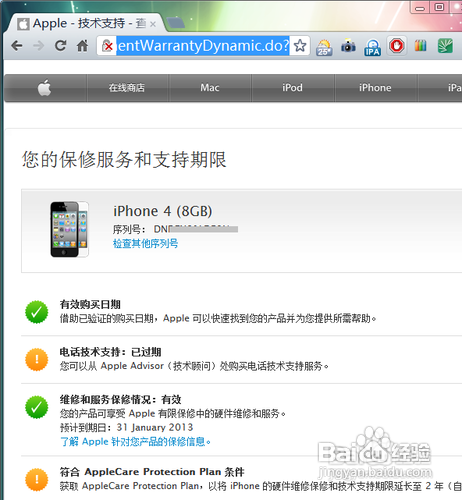Open Mac in the Apple navigation

[x=210, y=88]
